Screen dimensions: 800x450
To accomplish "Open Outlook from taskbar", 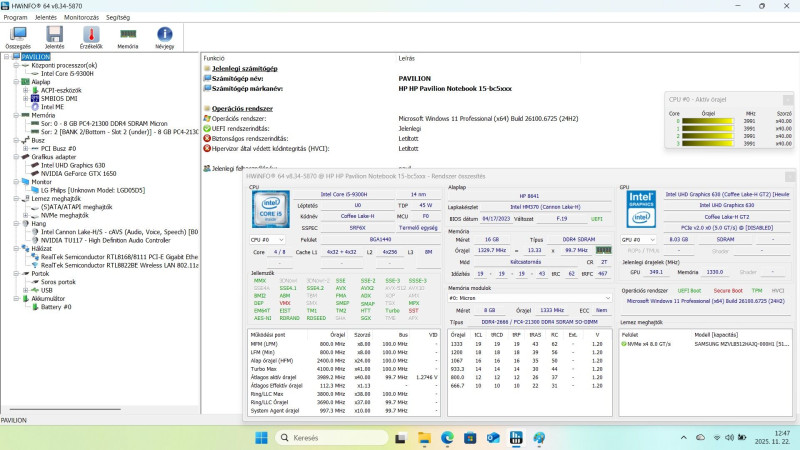I will click(493, 438).
